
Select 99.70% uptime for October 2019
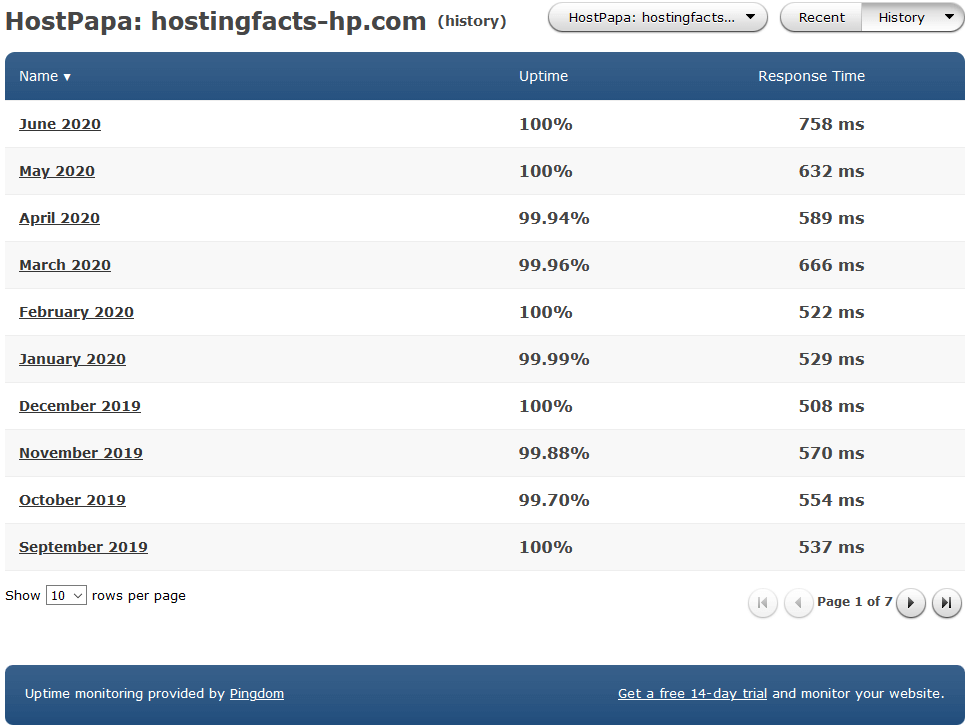pyautogui.click(x=554, y=500)
